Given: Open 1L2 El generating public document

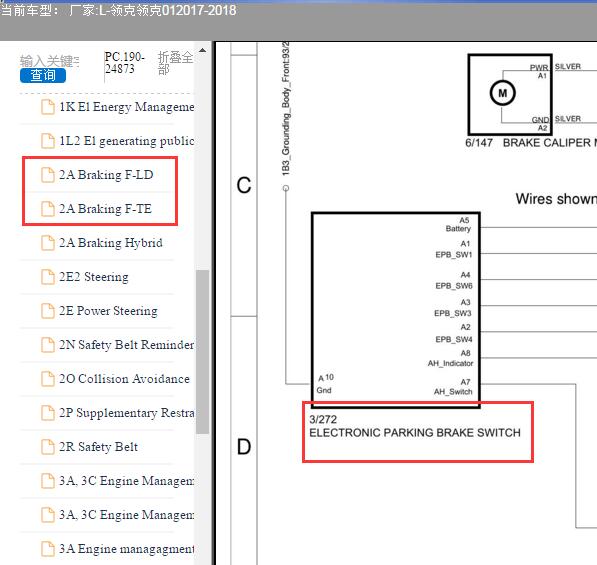Looking at the screenshot, I should (126, 141).
